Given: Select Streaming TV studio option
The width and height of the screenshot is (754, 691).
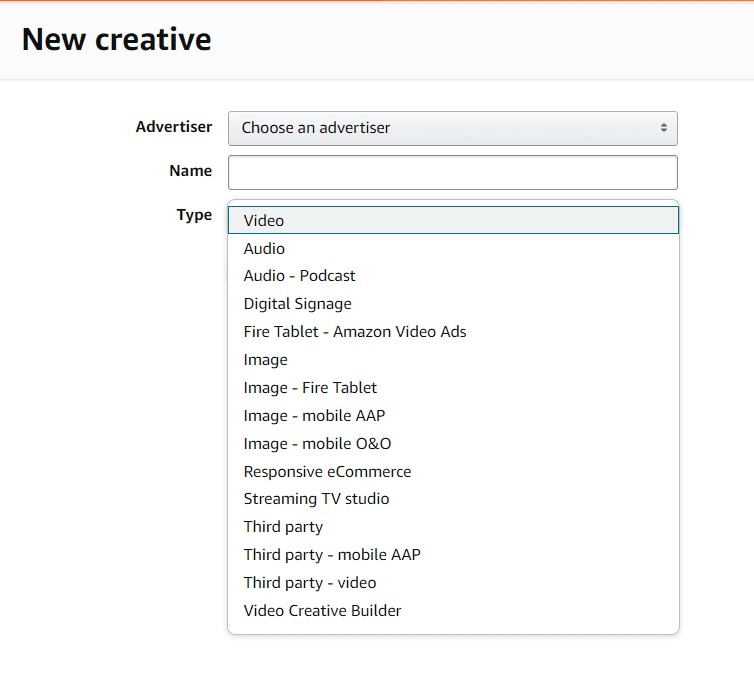Looking at the screenshot, I should pos(316,499).
